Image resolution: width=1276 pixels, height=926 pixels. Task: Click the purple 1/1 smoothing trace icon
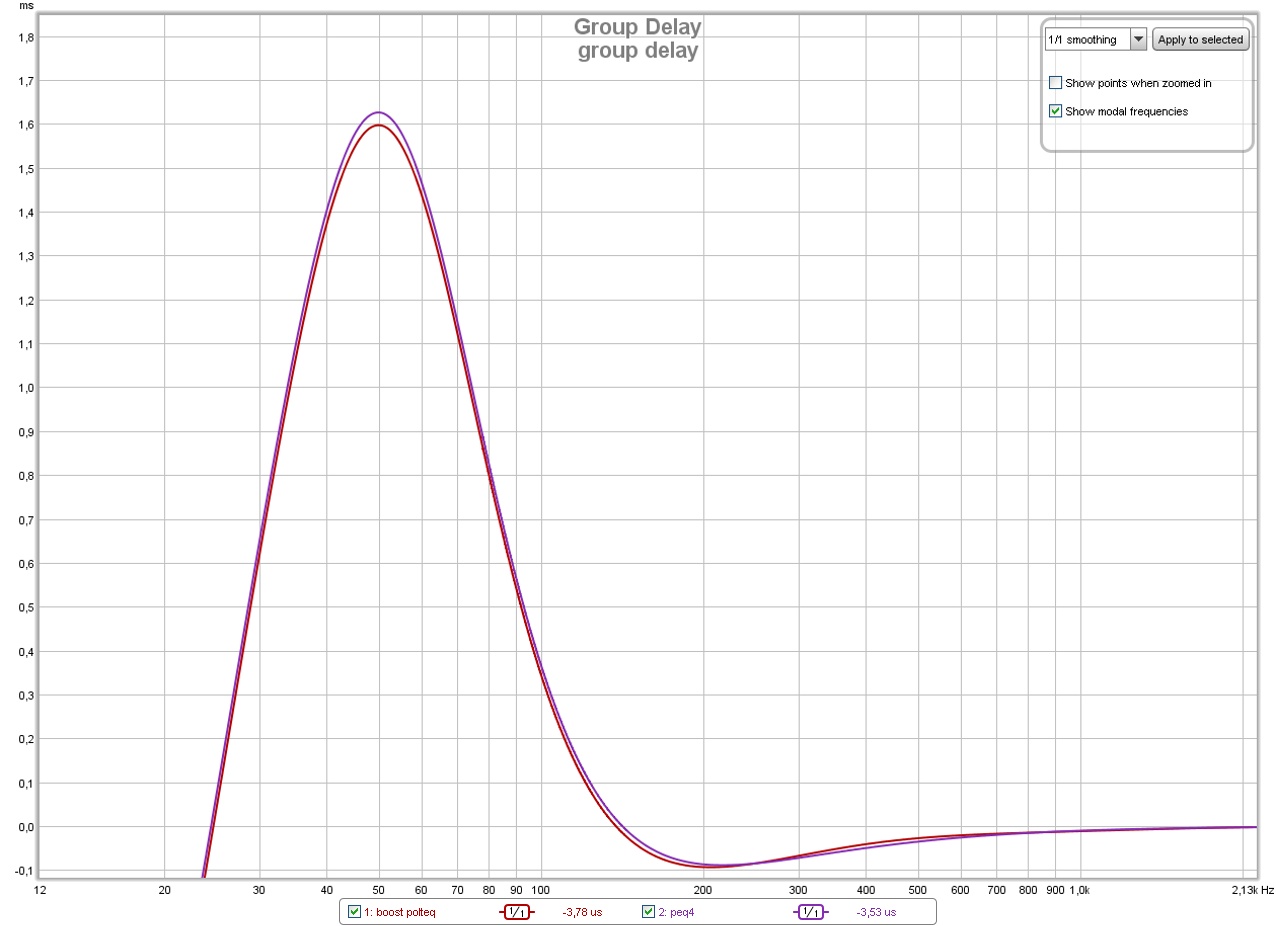pos(811,911)
